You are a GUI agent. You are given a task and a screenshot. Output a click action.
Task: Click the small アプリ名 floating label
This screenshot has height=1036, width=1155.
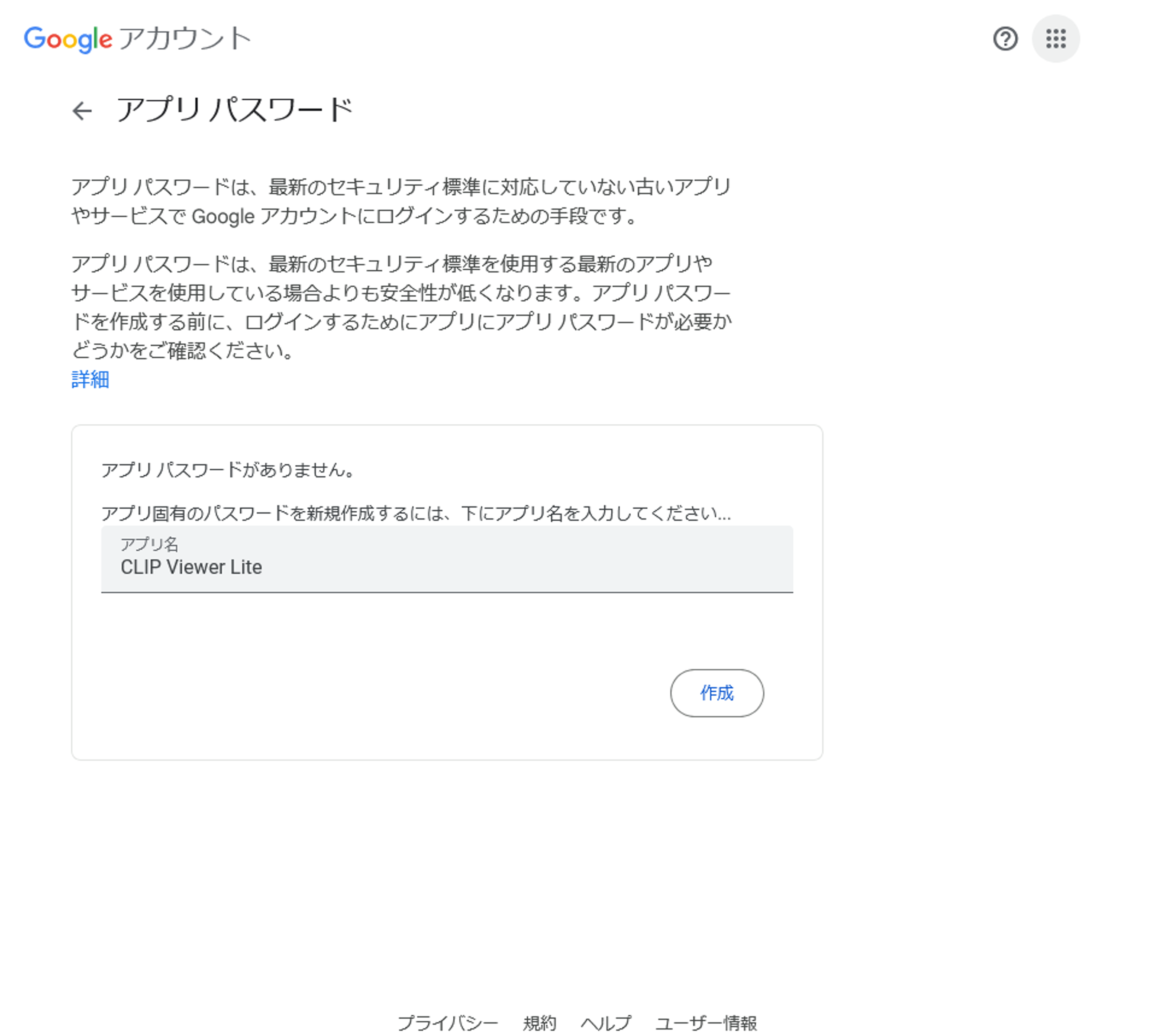(x=149, y=545)
